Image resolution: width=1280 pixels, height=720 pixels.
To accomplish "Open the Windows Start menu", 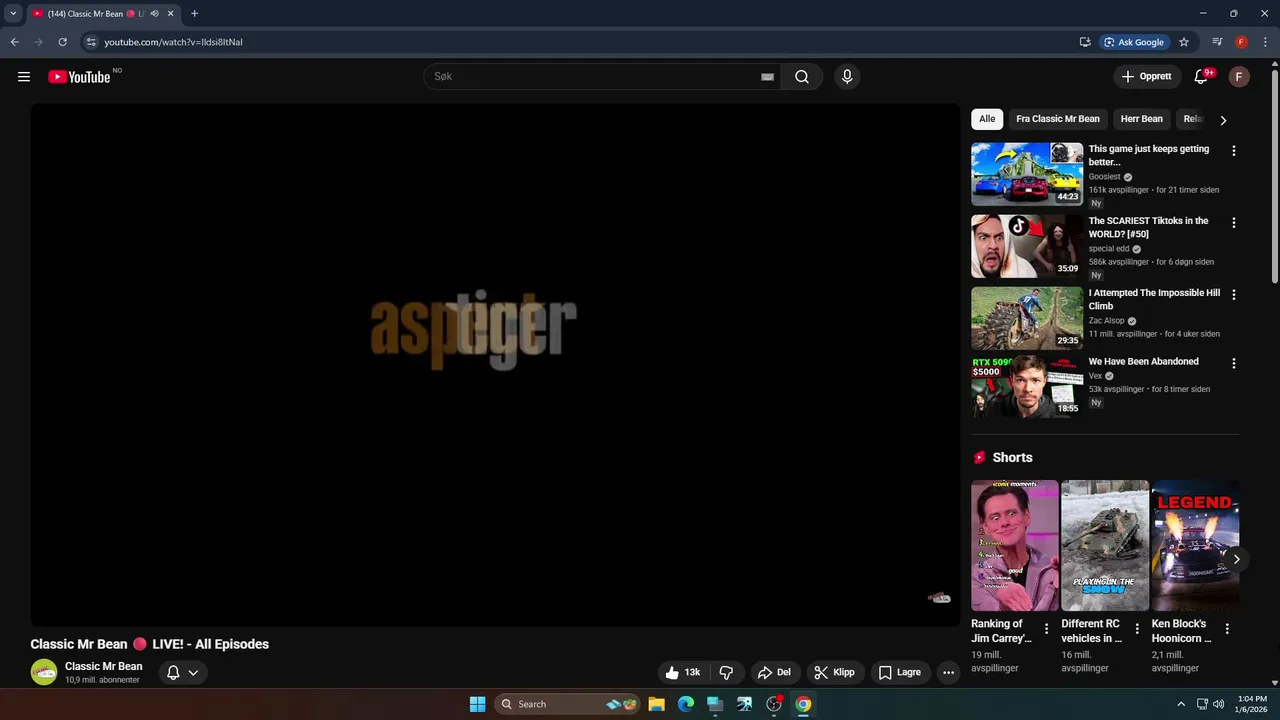I will pyautogui.click(x=478, y=704).
